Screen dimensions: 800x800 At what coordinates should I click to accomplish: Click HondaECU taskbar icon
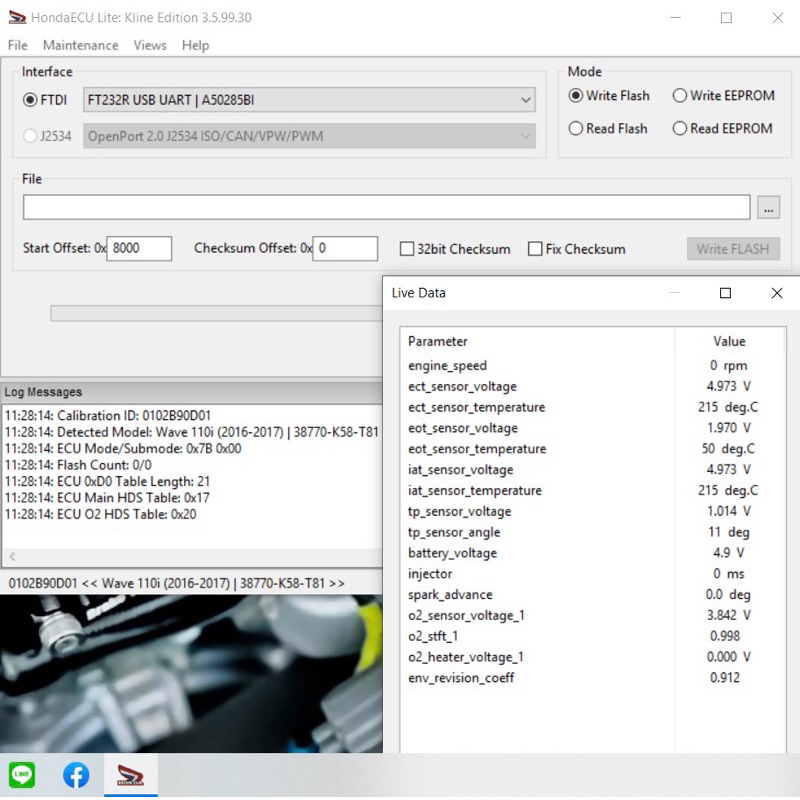tap(131, 775)
